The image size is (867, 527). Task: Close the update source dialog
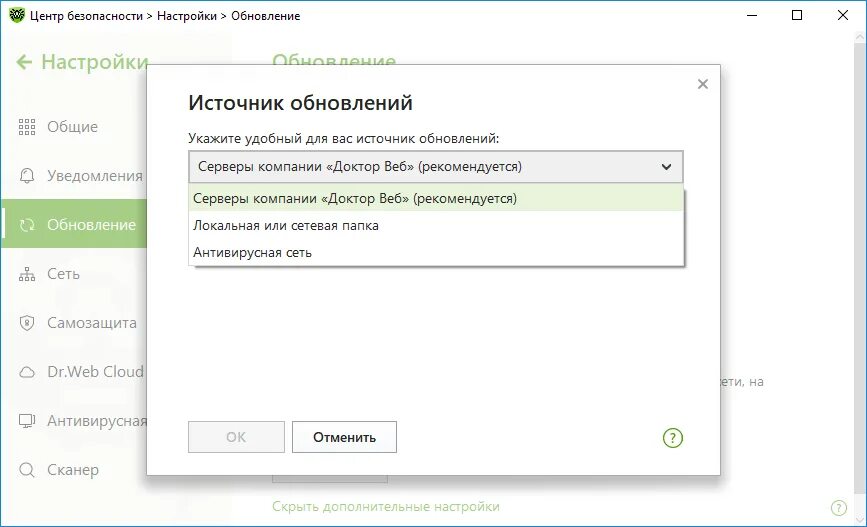703,84
